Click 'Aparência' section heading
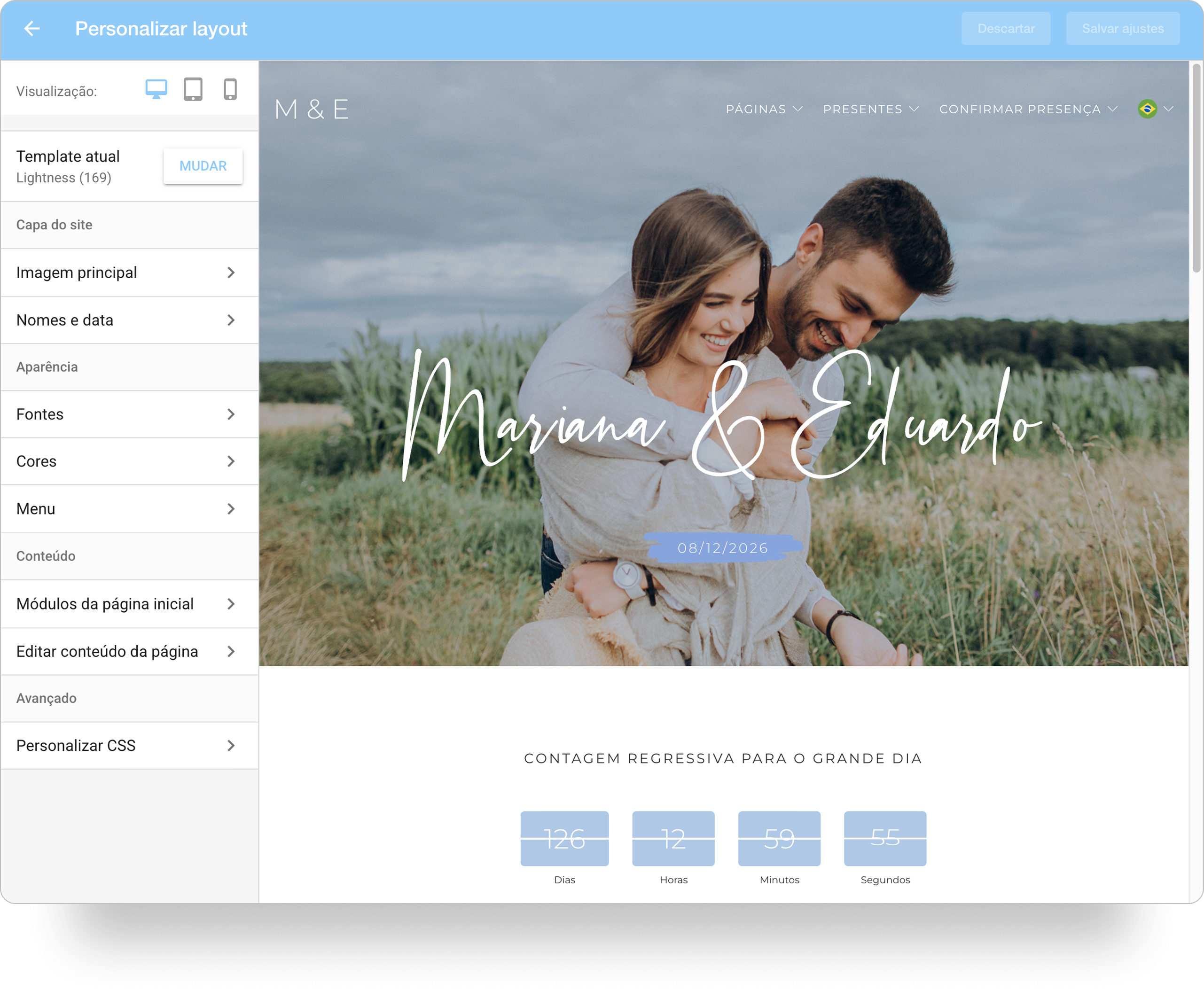 pyautogui.click(x=47, y=367)
